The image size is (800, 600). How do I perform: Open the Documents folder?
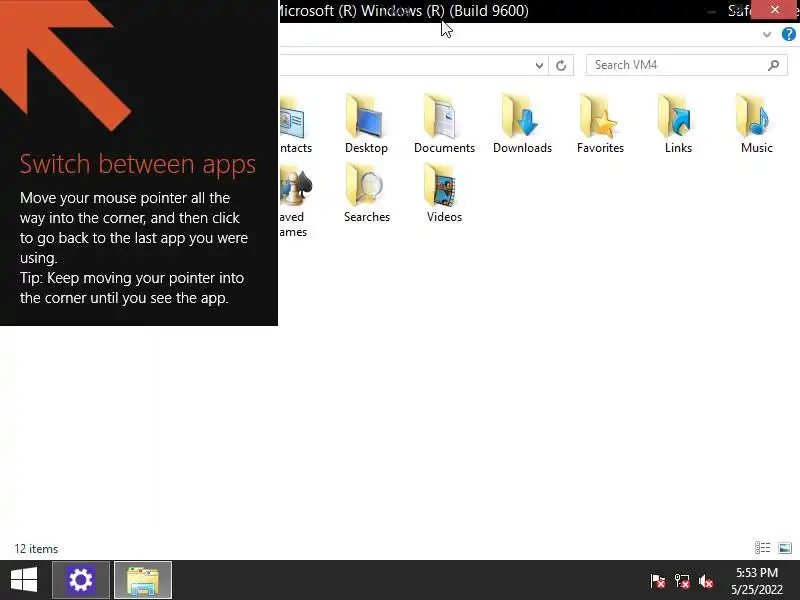point(444,124)
